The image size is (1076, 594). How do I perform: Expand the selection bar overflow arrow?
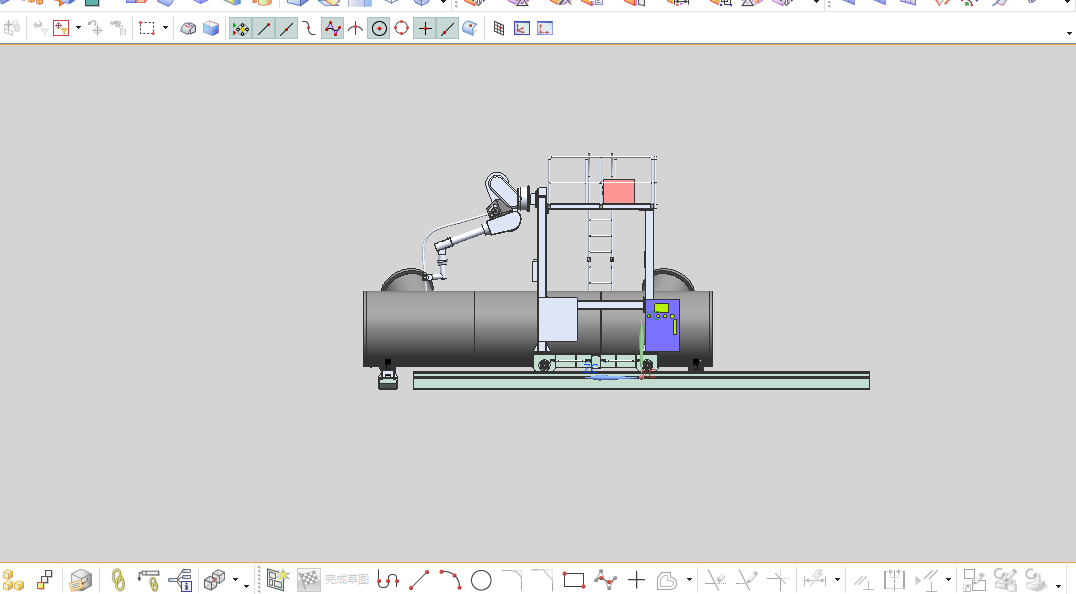(1069, 33)
